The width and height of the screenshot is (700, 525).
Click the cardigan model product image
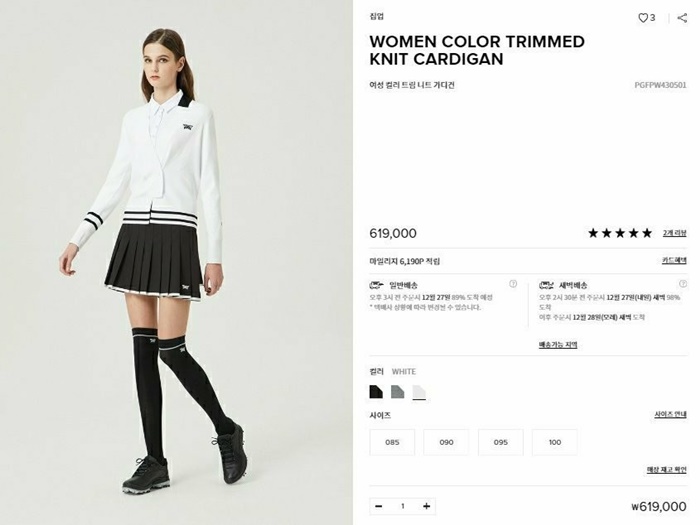coord(176,262)
